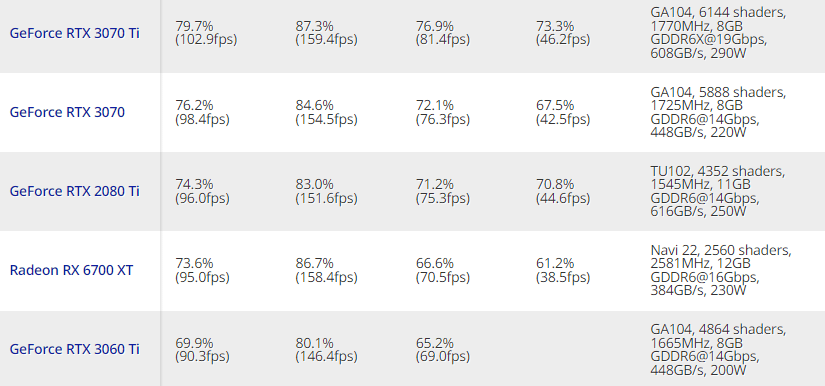Open the GeForce RTX 2080 Ti link
825x386 pixels.
75,191
